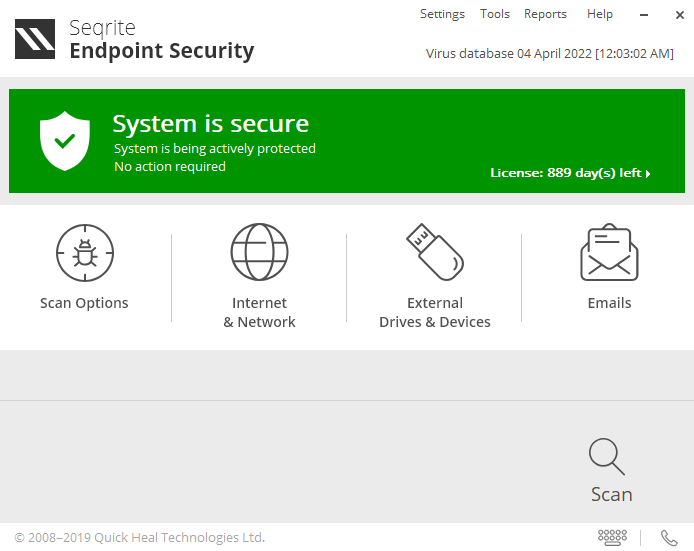The height and width of the screenshot is (551, 694).
Task: Close the Seqrite Endpoint Security window
Action: (x=677, y=15)
